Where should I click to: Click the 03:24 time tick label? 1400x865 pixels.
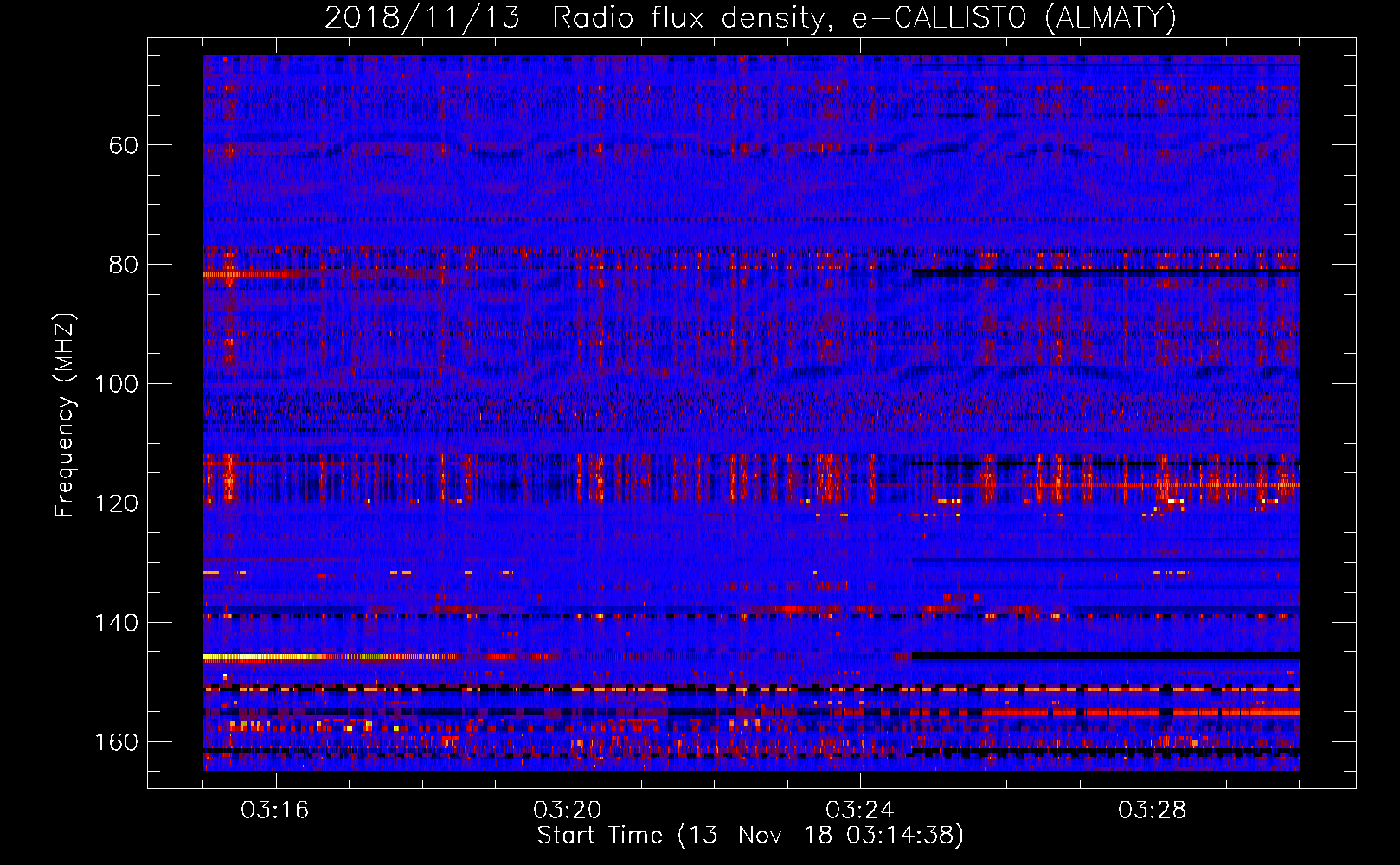pos(860,811)
